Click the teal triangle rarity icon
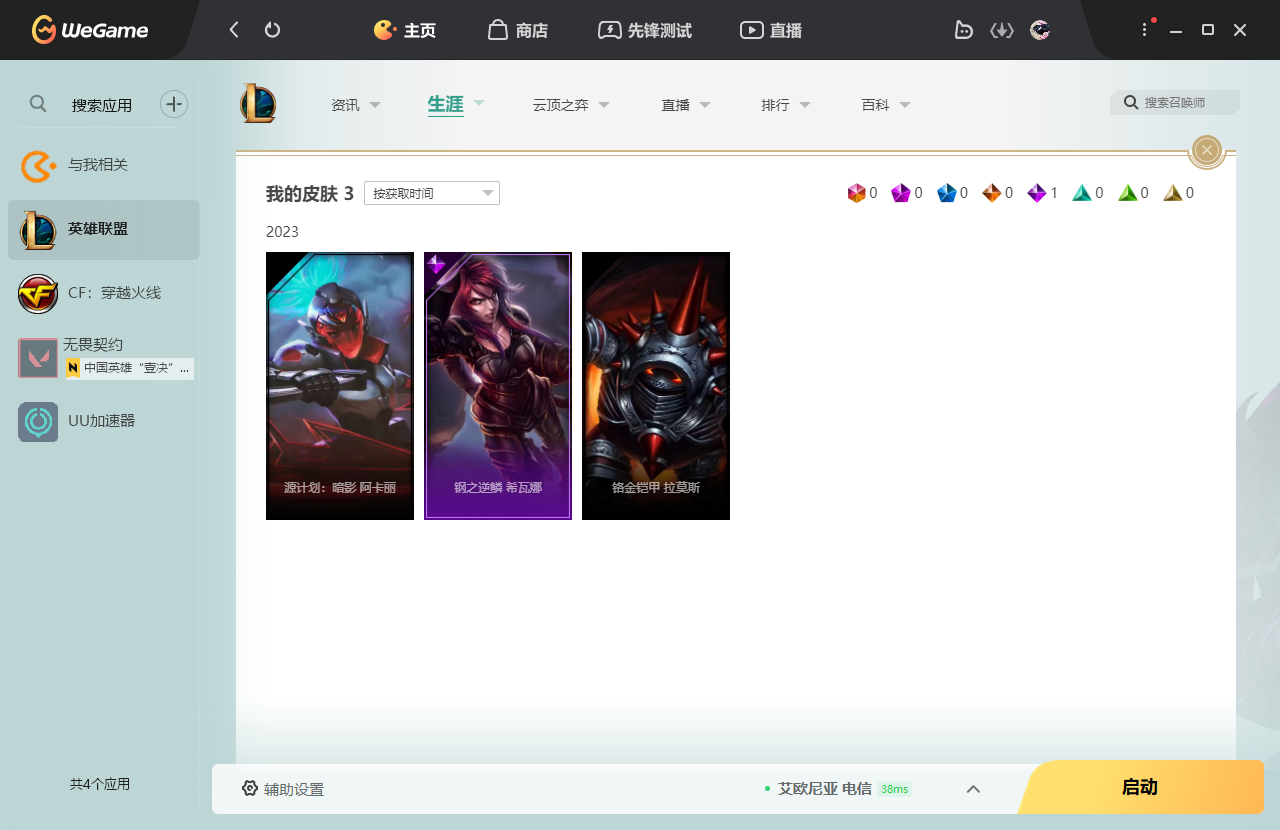This screenshot has width=1280, height=830. pyautogui.click(x=1082, y=193)
